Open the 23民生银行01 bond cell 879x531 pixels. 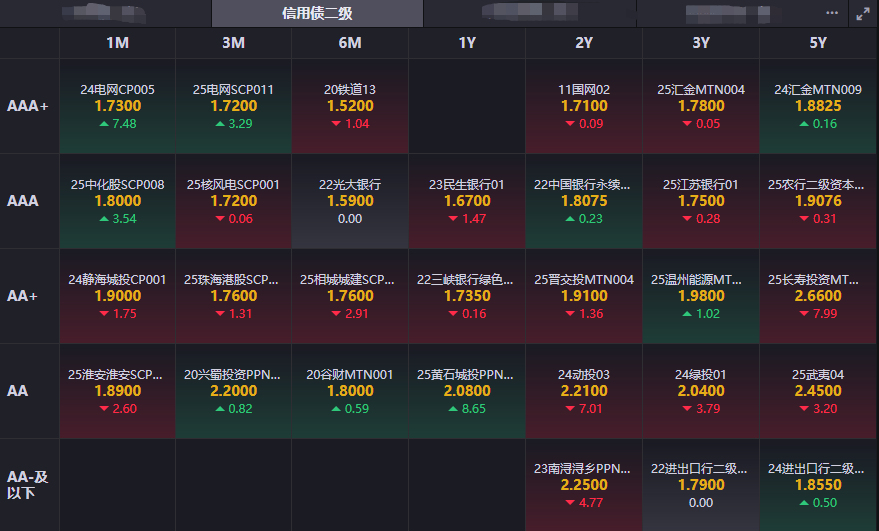pyautogui.click(x=467, y=201)
